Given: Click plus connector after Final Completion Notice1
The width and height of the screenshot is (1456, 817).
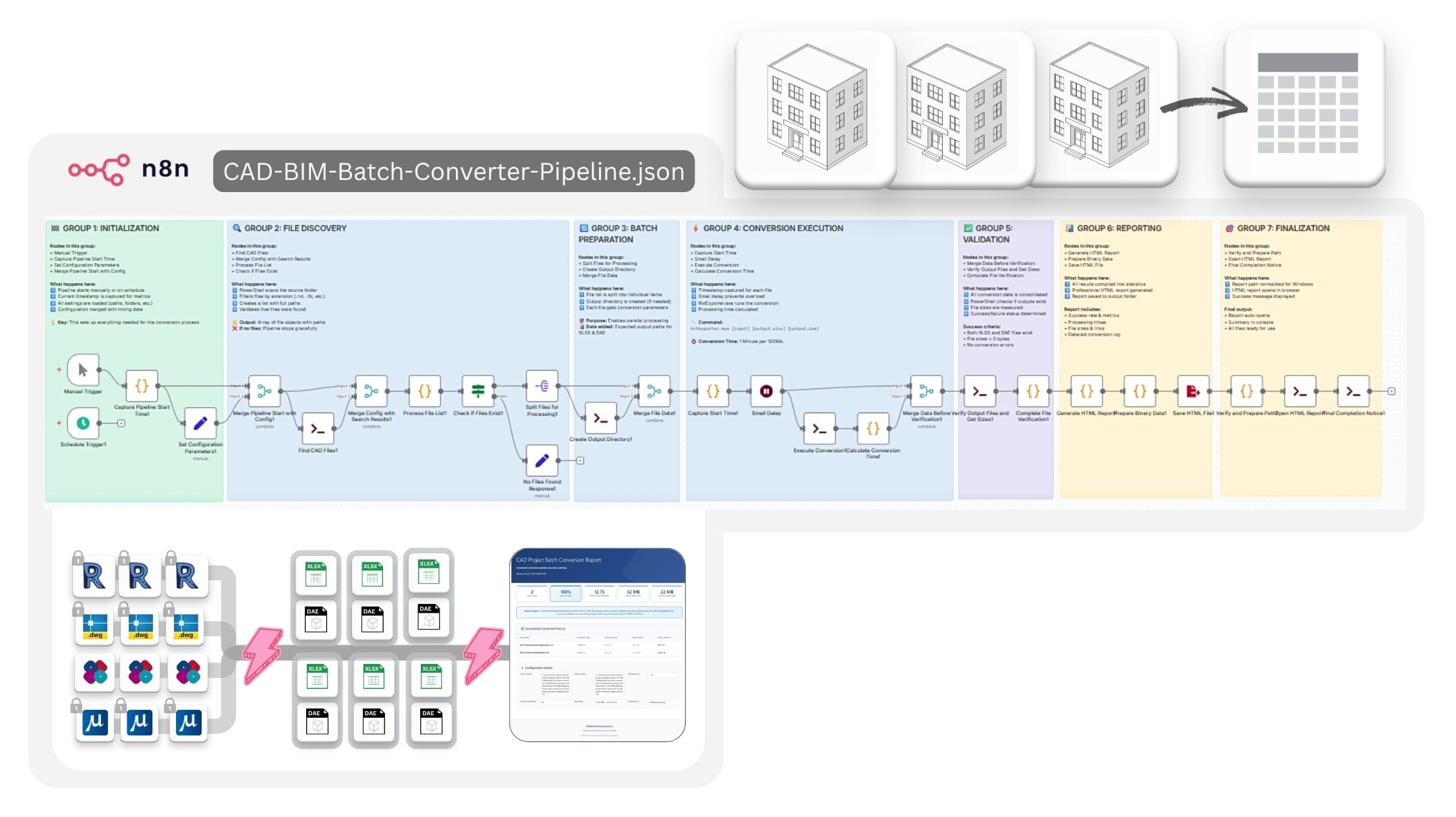Looking at the screenshot, I should pos(1391,391).
